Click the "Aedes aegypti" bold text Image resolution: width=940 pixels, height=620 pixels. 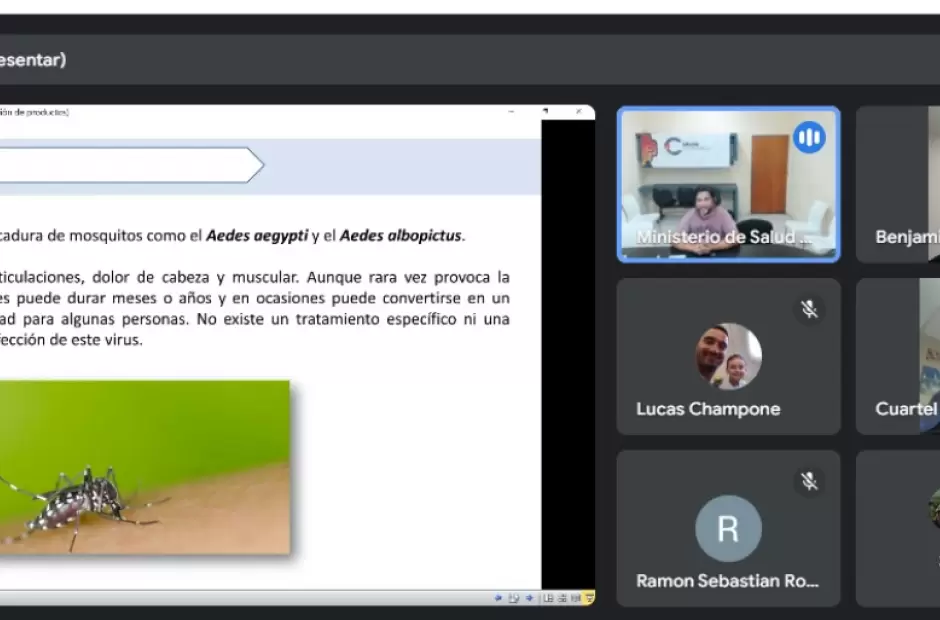257,236
